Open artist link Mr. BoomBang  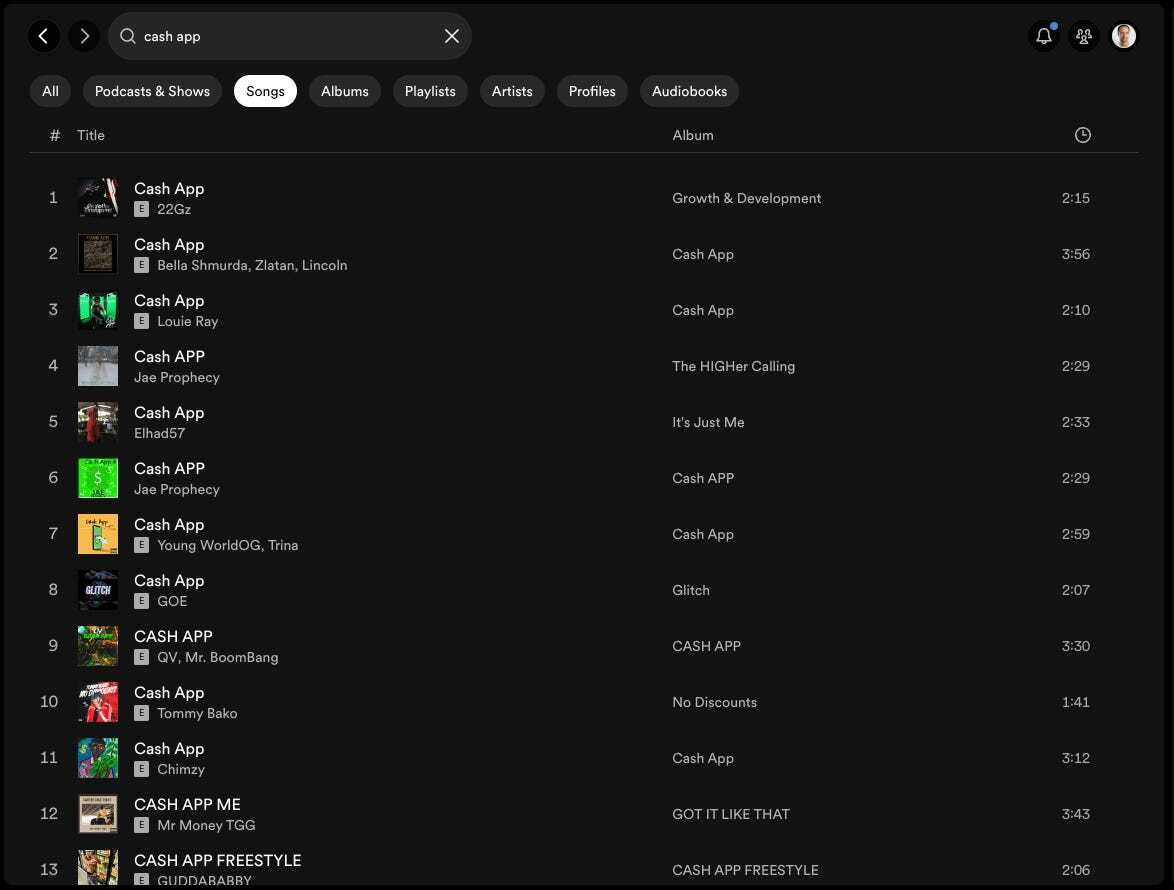pyautogui.click(x=231, y=658)
